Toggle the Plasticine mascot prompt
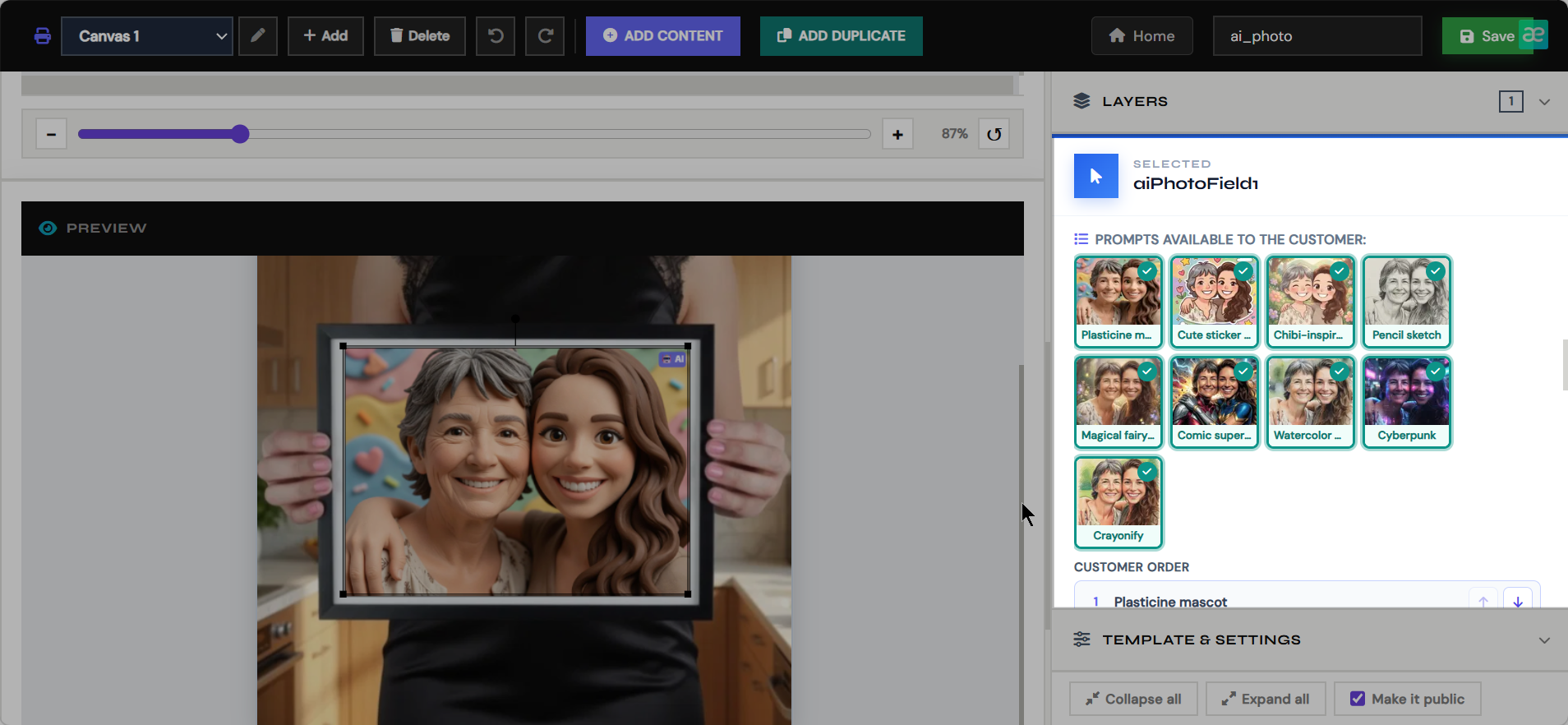Screen dimensions: 1568x725 pos(1118,302)
